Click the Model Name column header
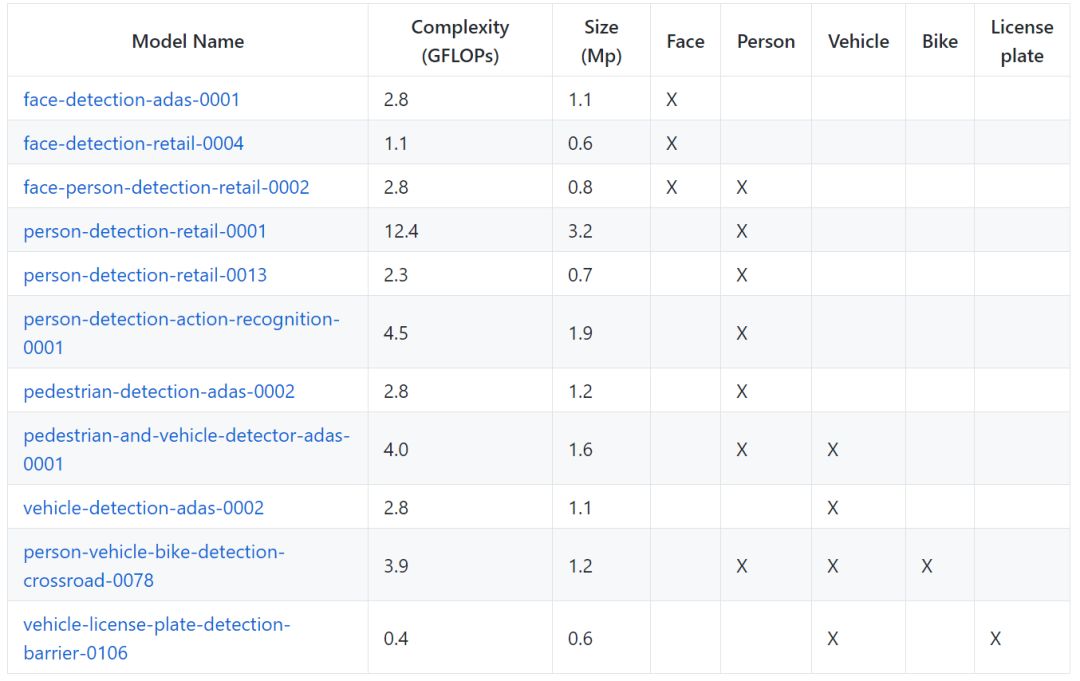Viewport: 1080px width, 681px height. (x=188, y=41)
